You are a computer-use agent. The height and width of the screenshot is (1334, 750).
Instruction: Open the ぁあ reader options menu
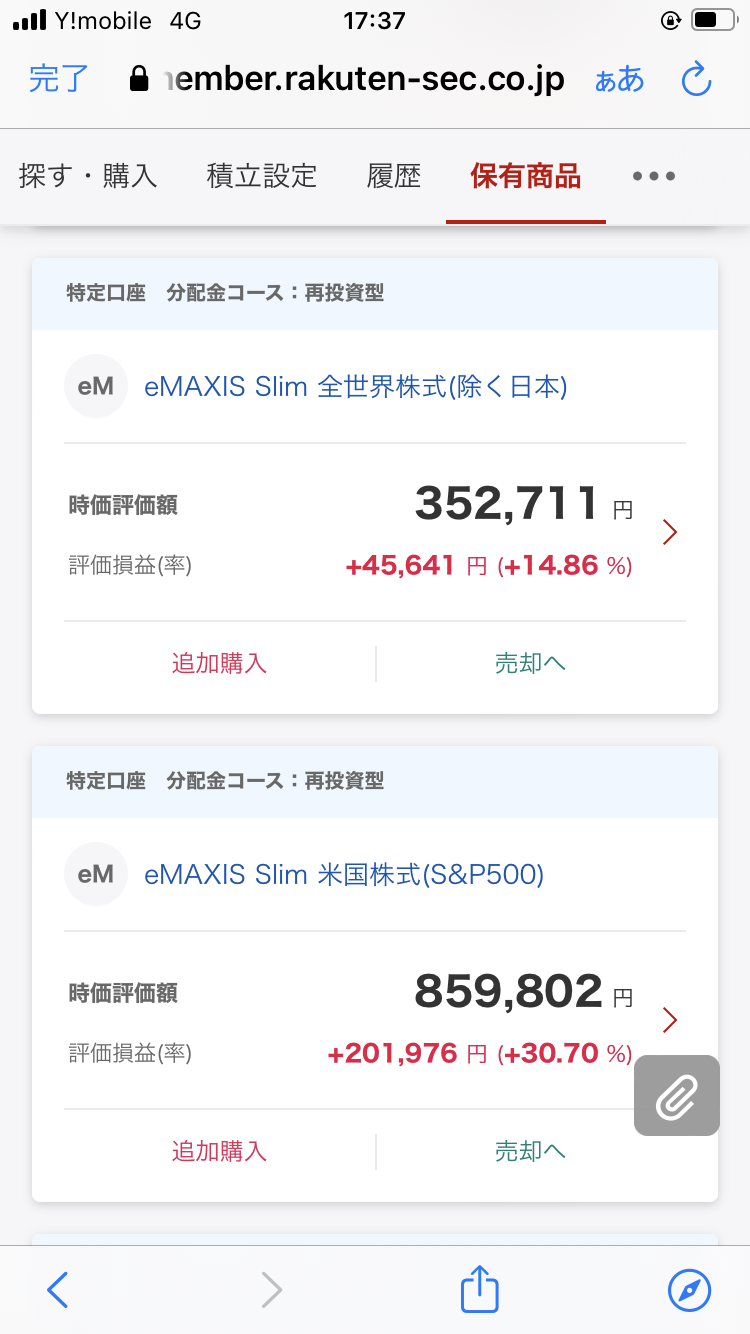click(x=619, y=80)
